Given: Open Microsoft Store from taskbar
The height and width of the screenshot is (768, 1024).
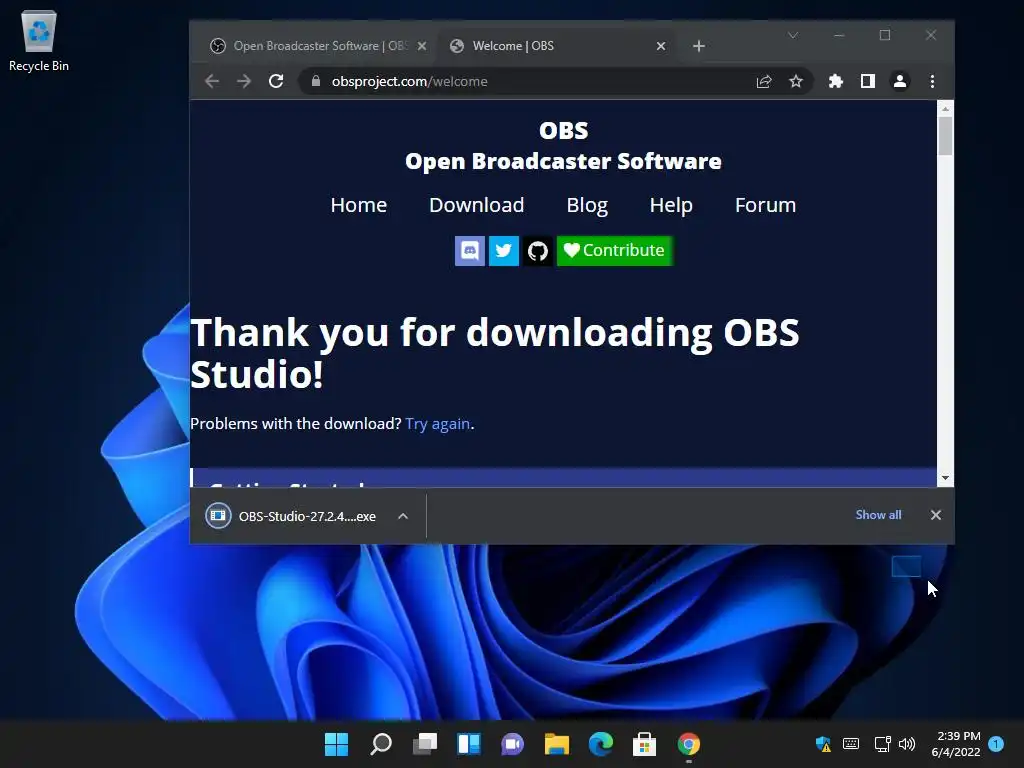Looking at the screenshot, I should pos(645,744).
